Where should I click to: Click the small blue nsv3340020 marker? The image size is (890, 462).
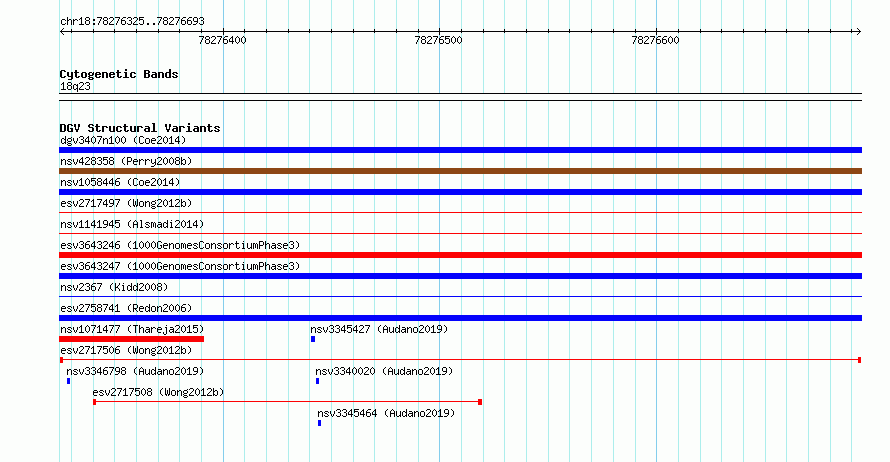[317, 381]
